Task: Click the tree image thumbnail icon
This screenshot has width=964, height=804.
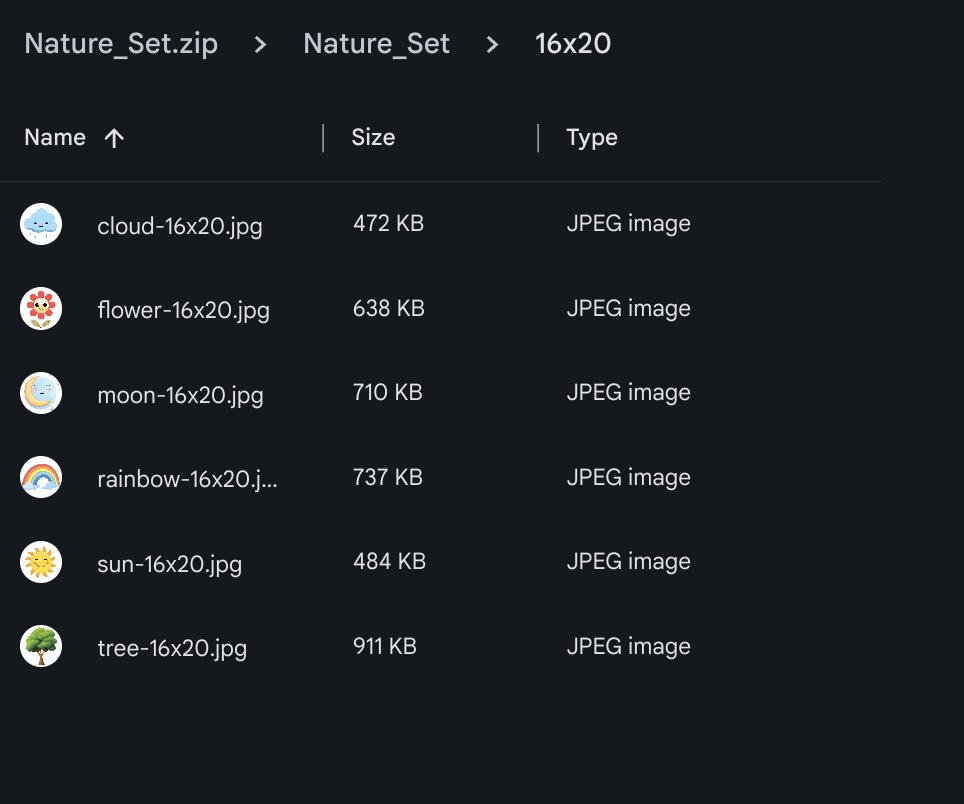Action: 41,647
